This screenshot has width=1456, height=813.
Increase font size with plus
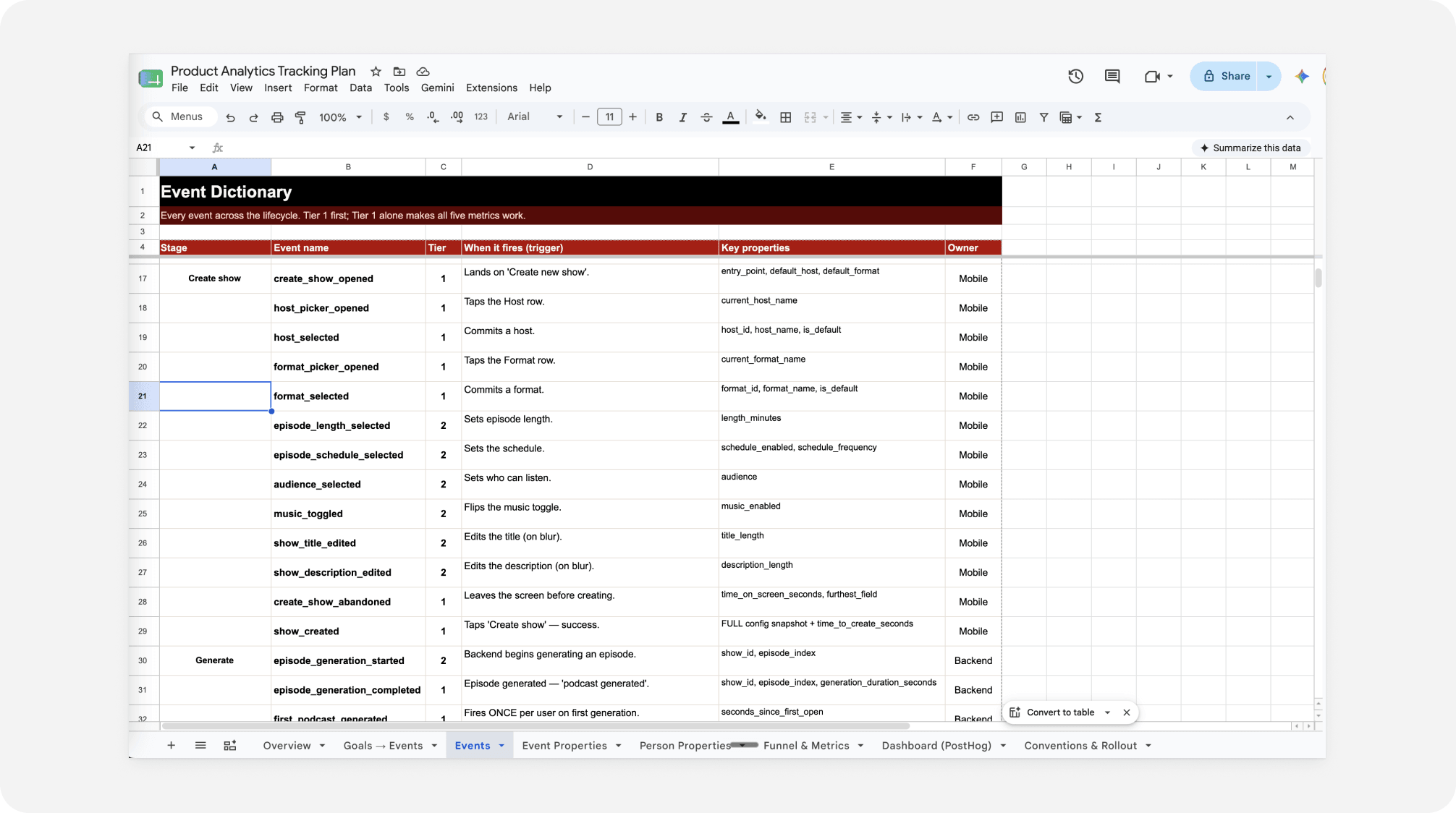(633, 117)
